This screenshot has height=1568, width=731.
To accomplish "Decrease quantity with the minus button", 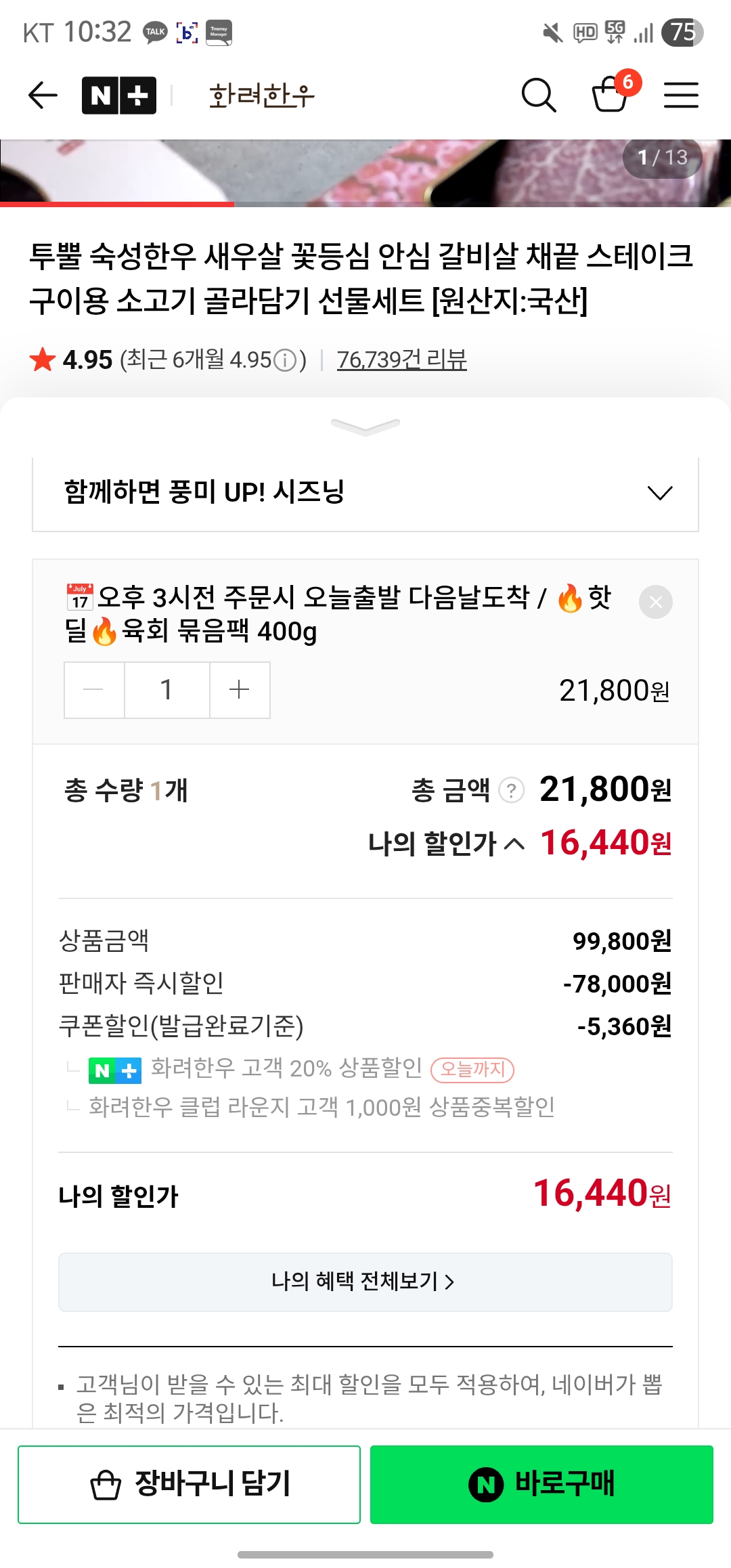I will (x=93, y=690).
